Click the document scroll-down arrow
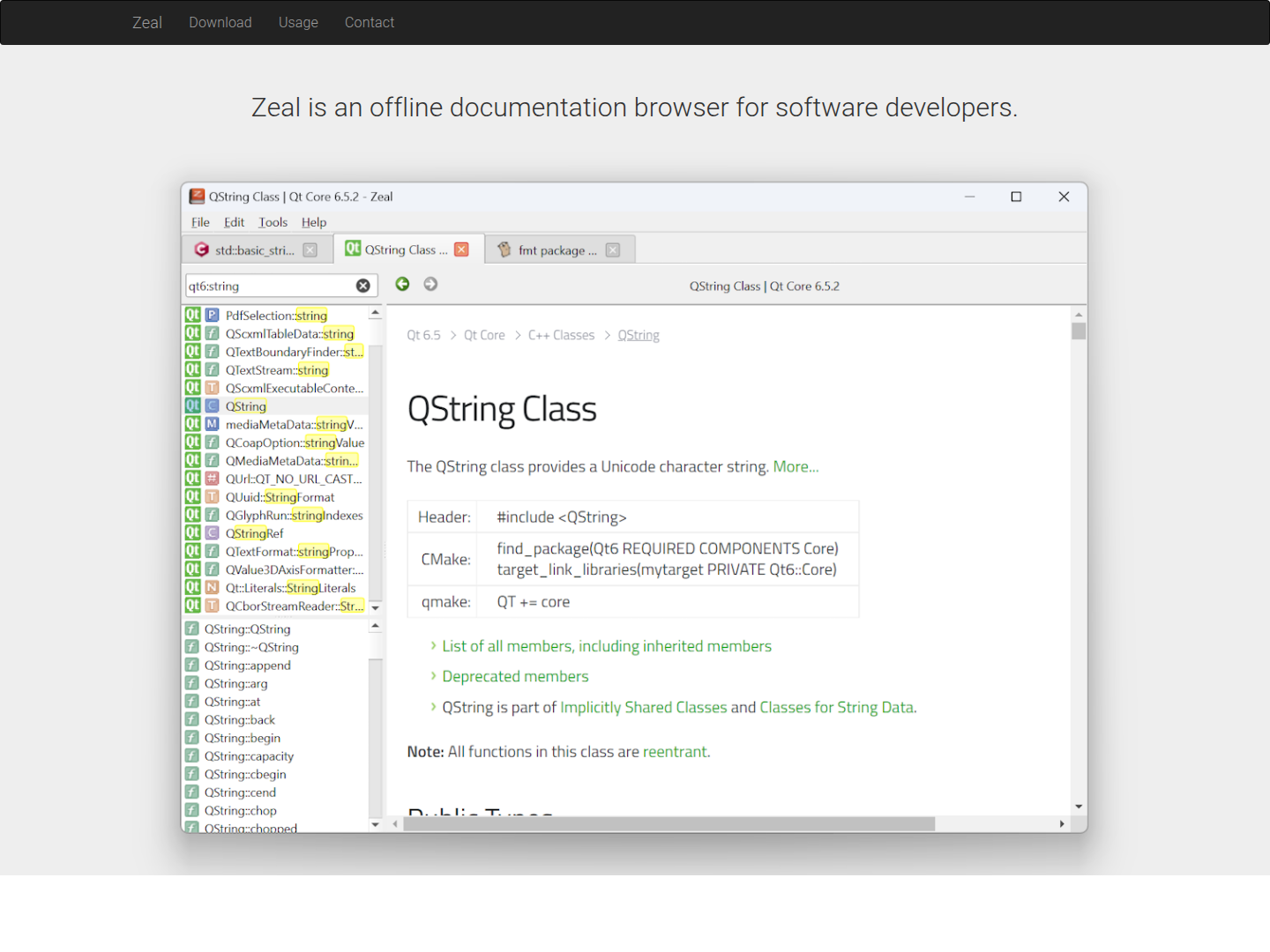Screen dimensions: 1270x952 (1079, 807)
